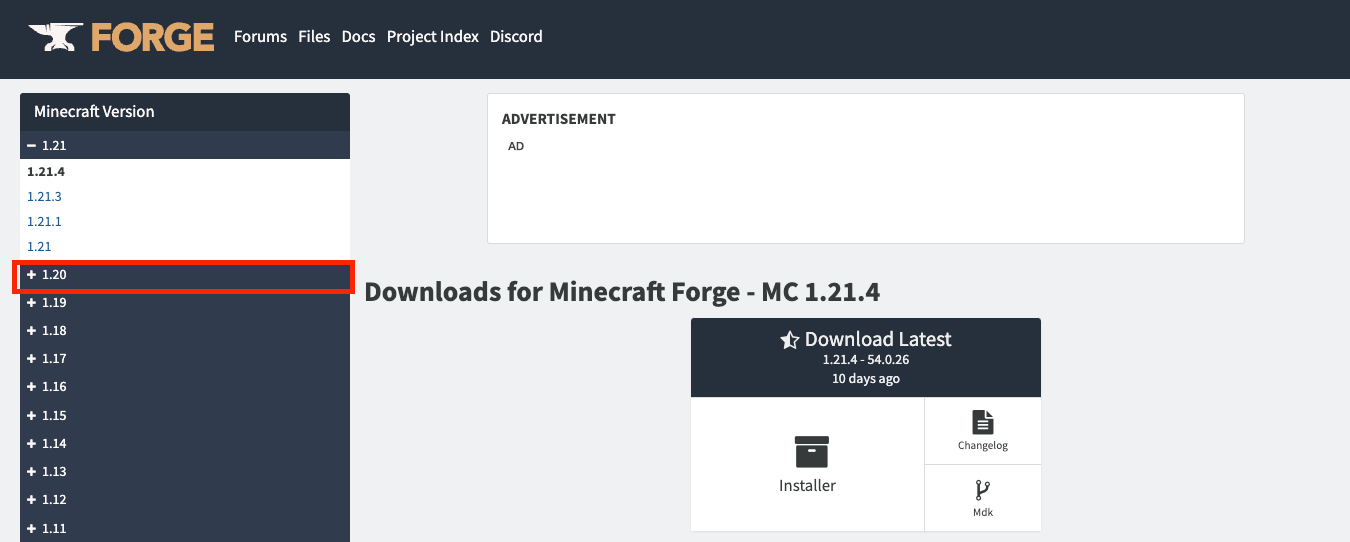The width and height of the screenshot is (1350, 542).
Task: Open the Project Index nav link
Action: (433, 37)
